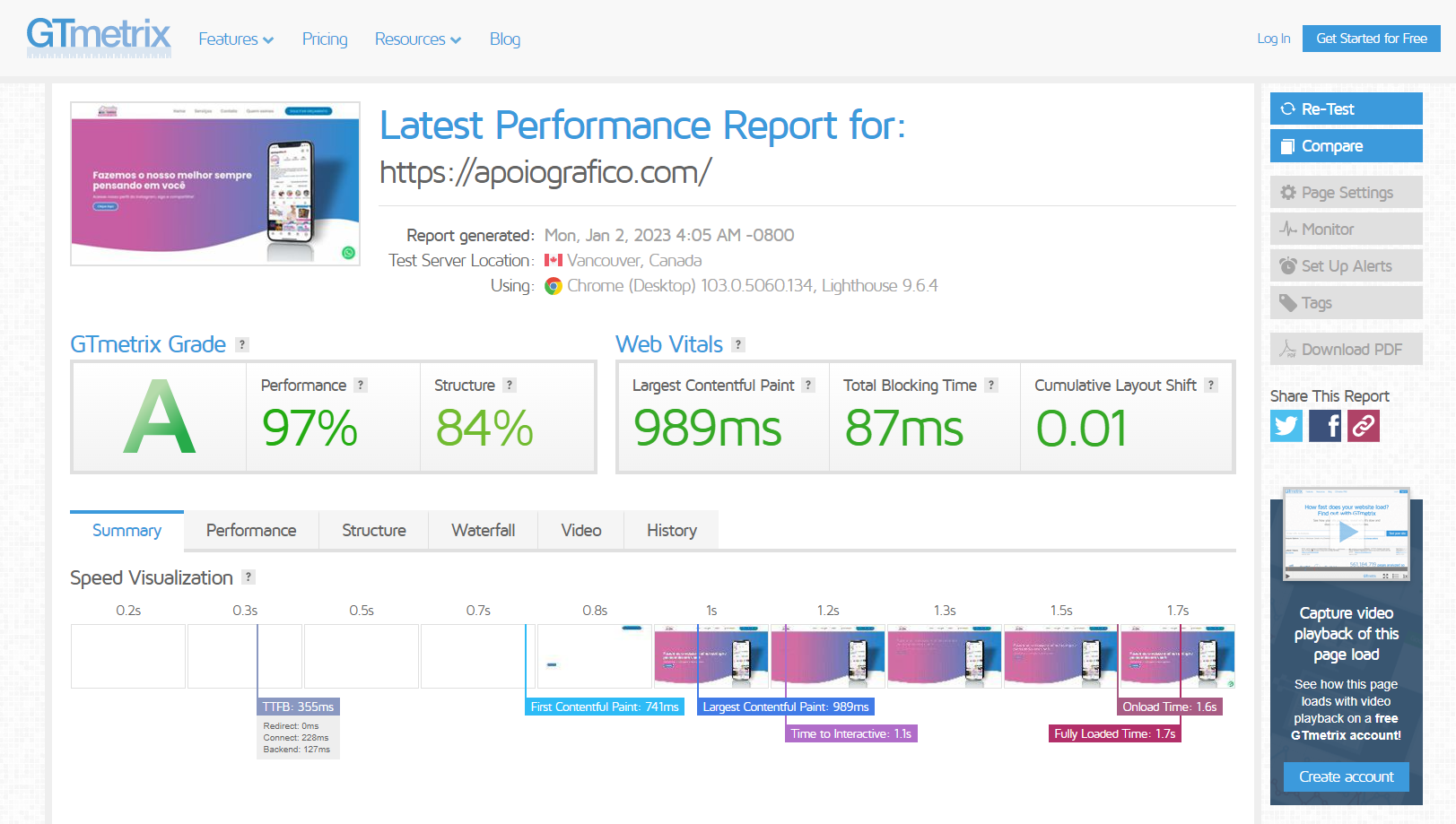Show Structure score help icon

510,385
